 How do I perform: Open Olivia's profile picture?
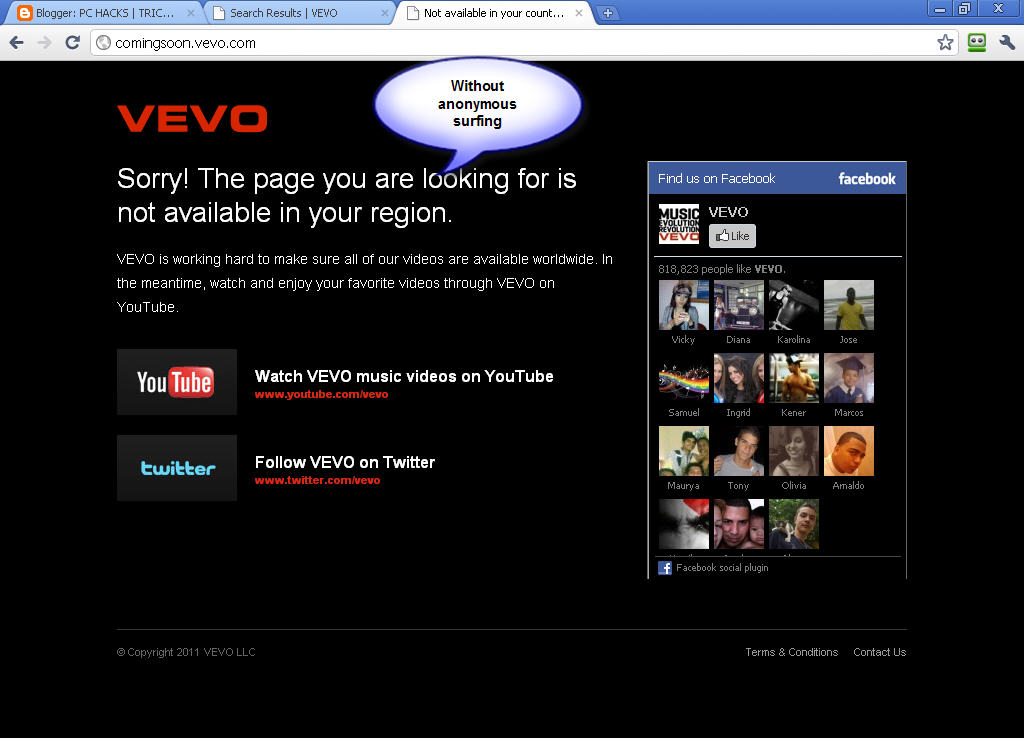point(793,451)
